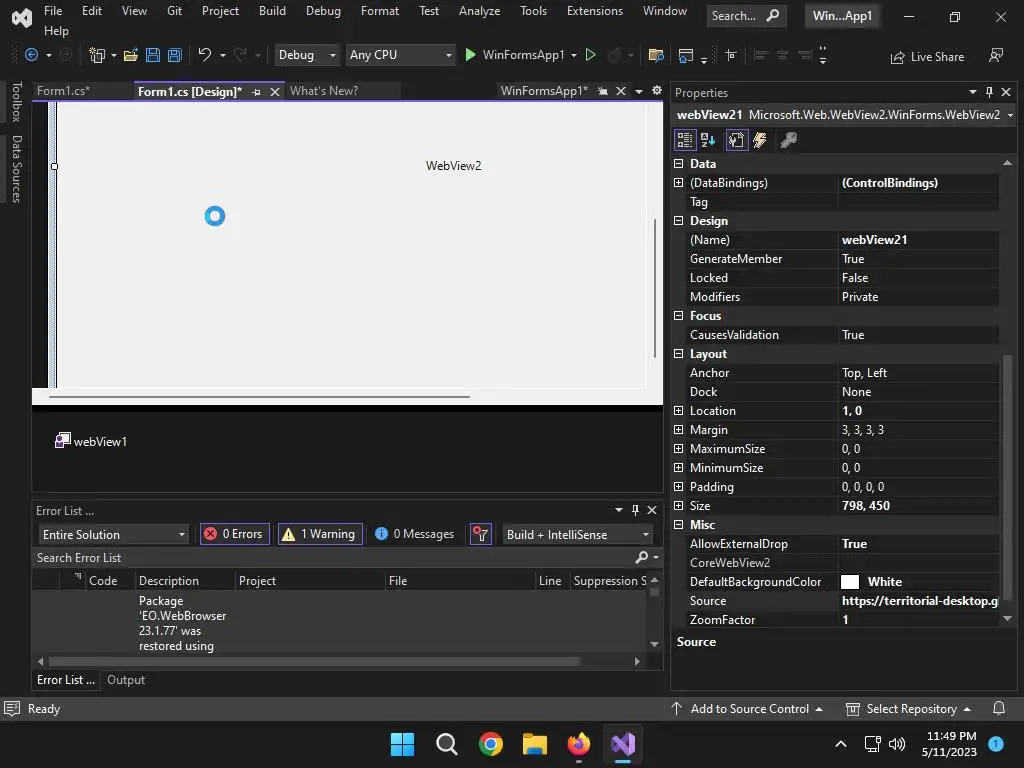1024x768 pixels.
Task: Click Add to Source Control
Action: [x=747, y=709]
